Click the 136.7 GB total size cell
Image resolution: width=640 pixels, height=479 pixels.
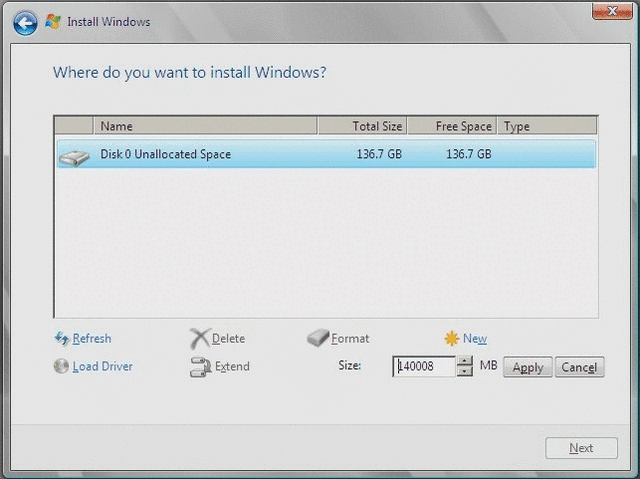coord(379,154)
